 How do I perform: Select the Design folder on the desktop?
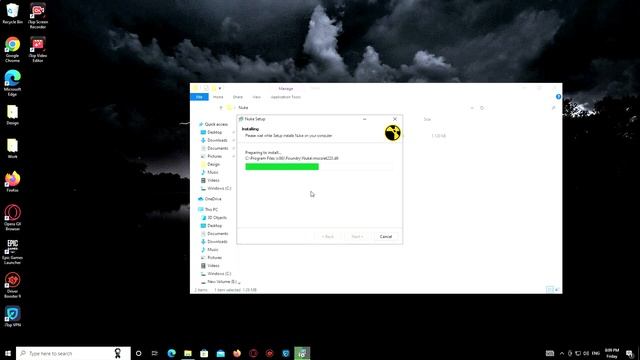pyautogui.click(x=12, y=115)
